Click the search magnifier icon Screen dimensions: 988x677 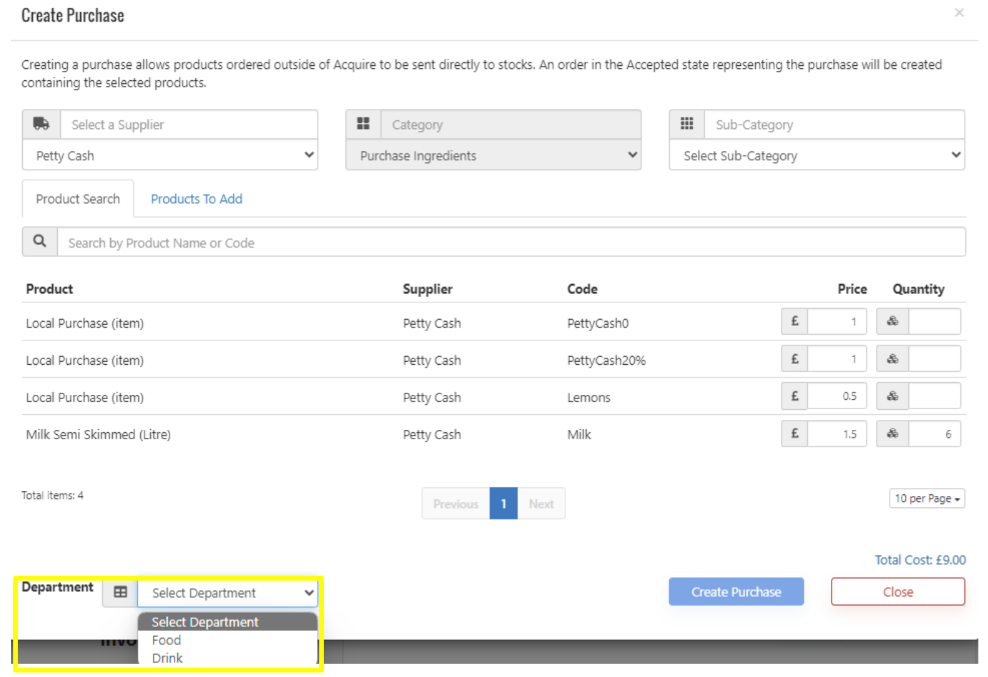[40, 242]
